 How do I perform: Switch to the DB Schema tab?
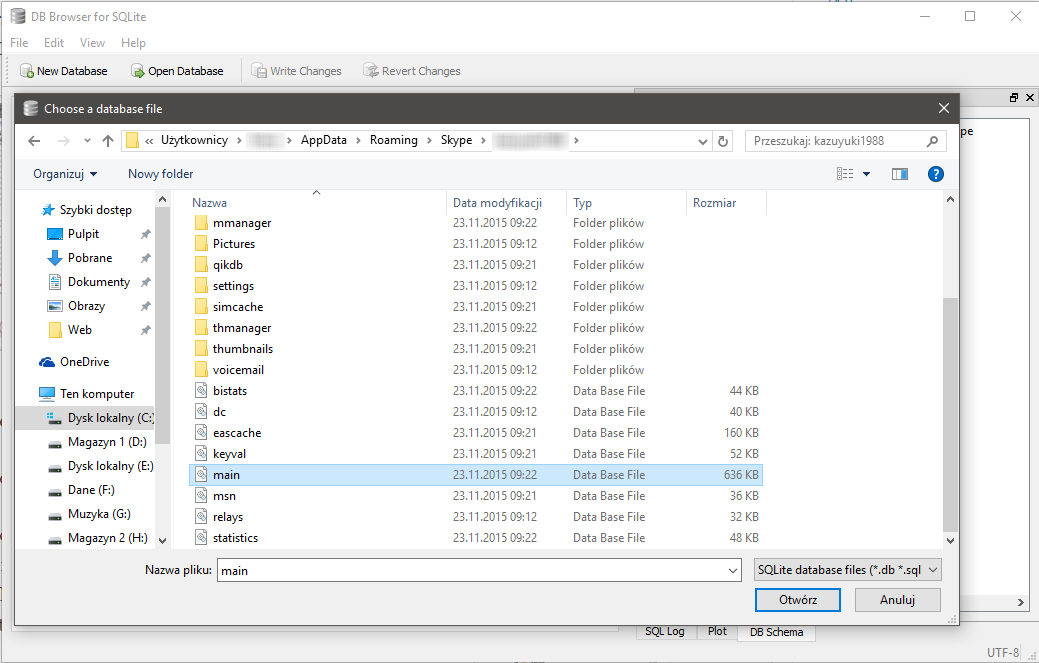pos(777,632)
